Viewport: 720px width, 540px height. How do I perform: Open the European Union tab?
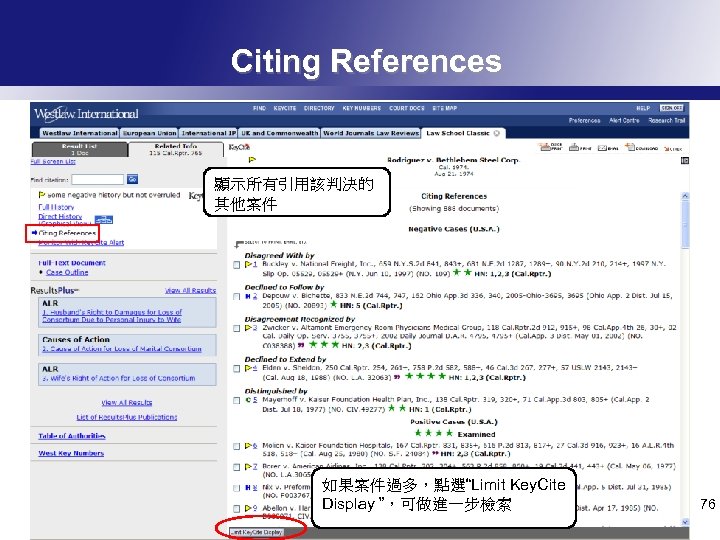point(149,133)
